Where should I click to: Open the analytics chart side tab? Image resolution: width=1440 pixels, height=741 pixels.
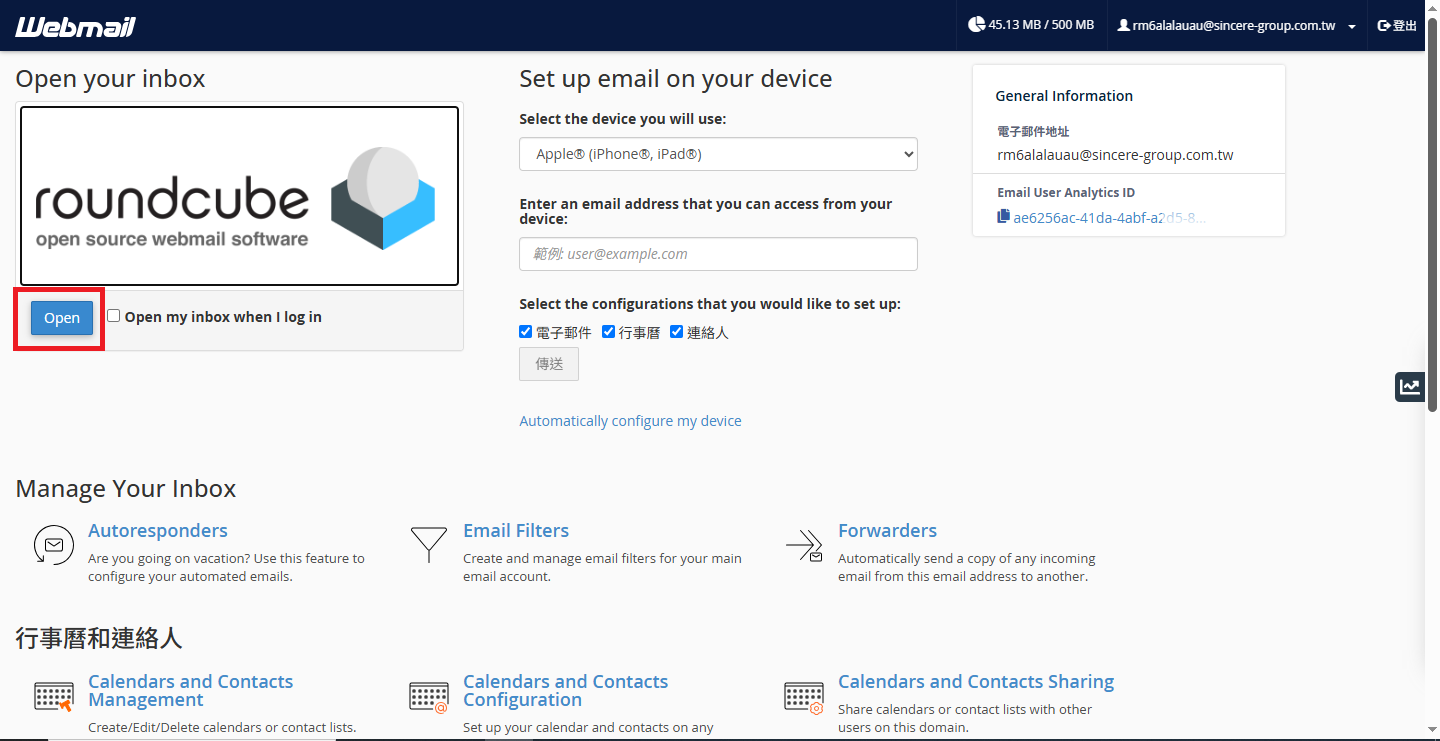coord(1410,387)
